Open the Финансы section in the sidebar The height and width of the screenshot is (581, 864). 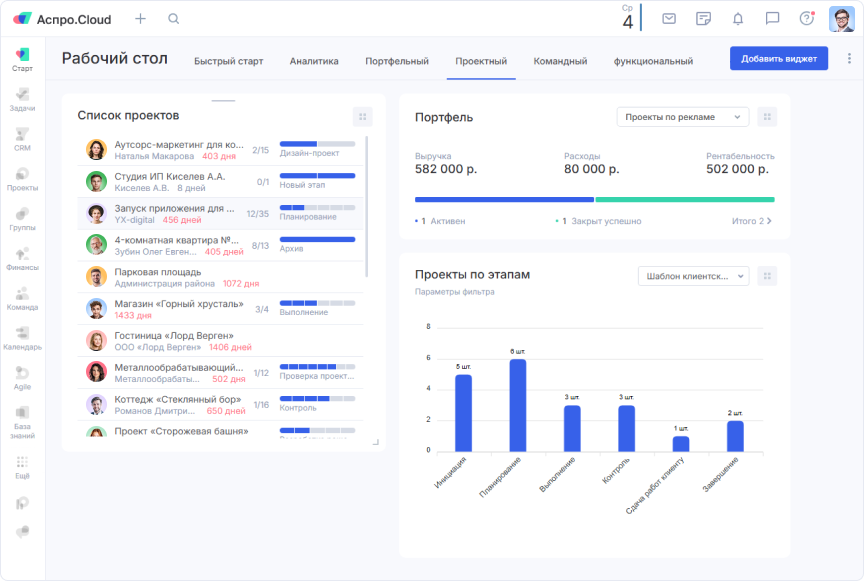pyautogui.click(x=22, y=258)
